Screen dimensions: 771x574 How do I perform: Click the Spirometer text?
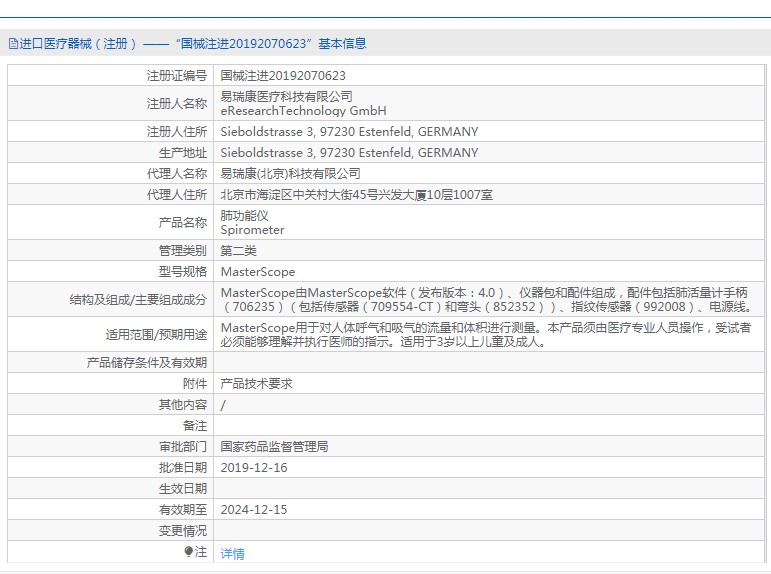pos(252,230)
